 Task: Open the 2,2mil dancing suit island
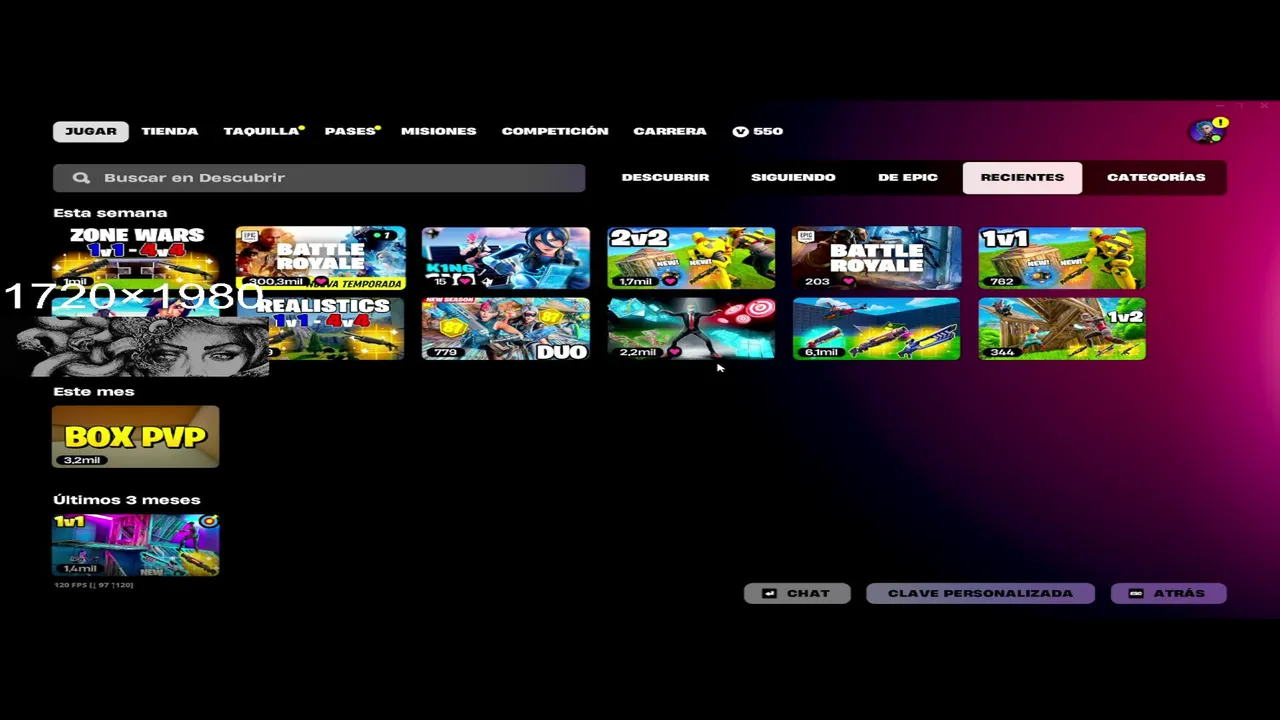pos(691,329)
